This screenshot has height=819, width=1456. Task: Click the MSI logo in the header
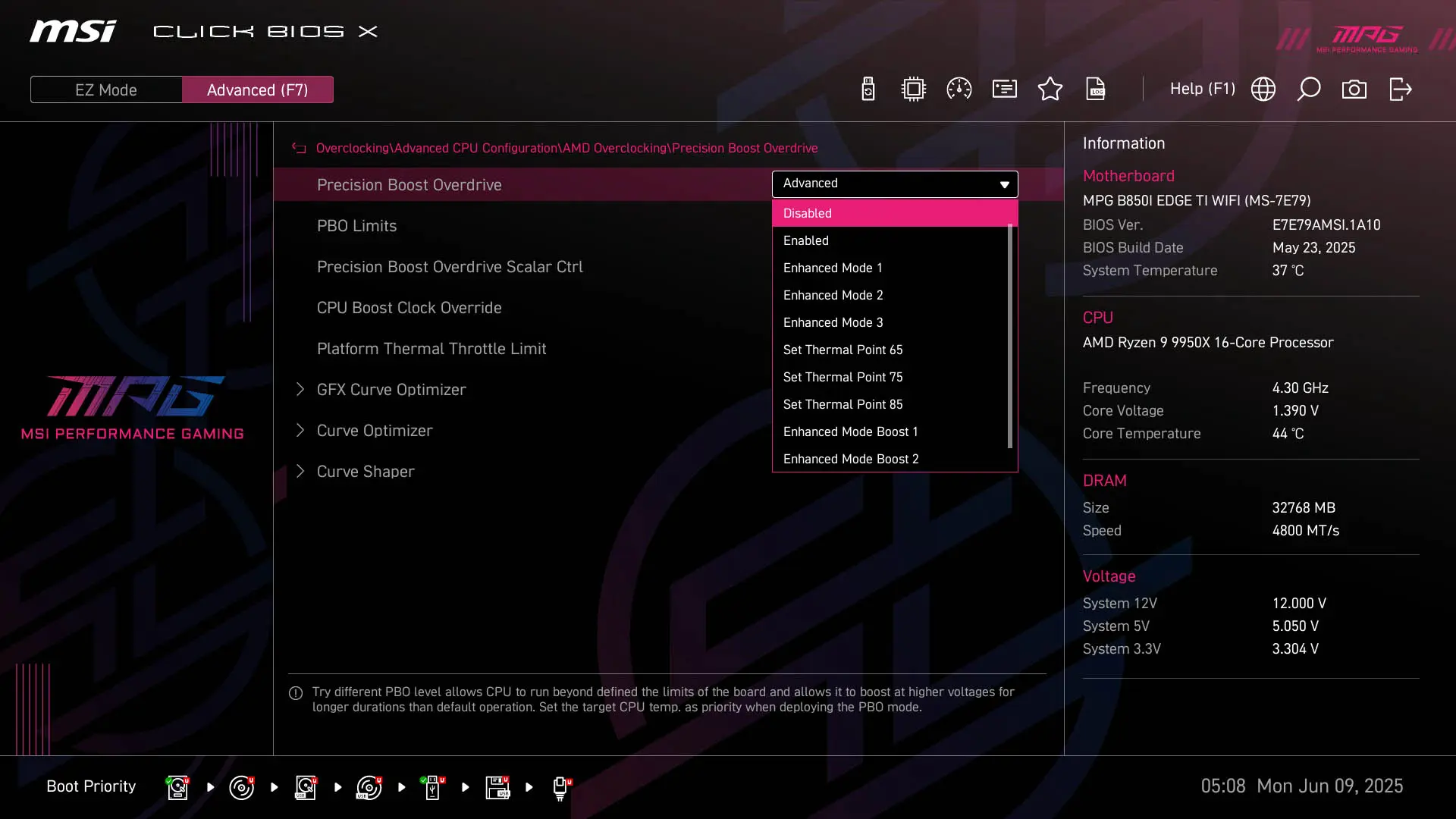coord(74,31)
